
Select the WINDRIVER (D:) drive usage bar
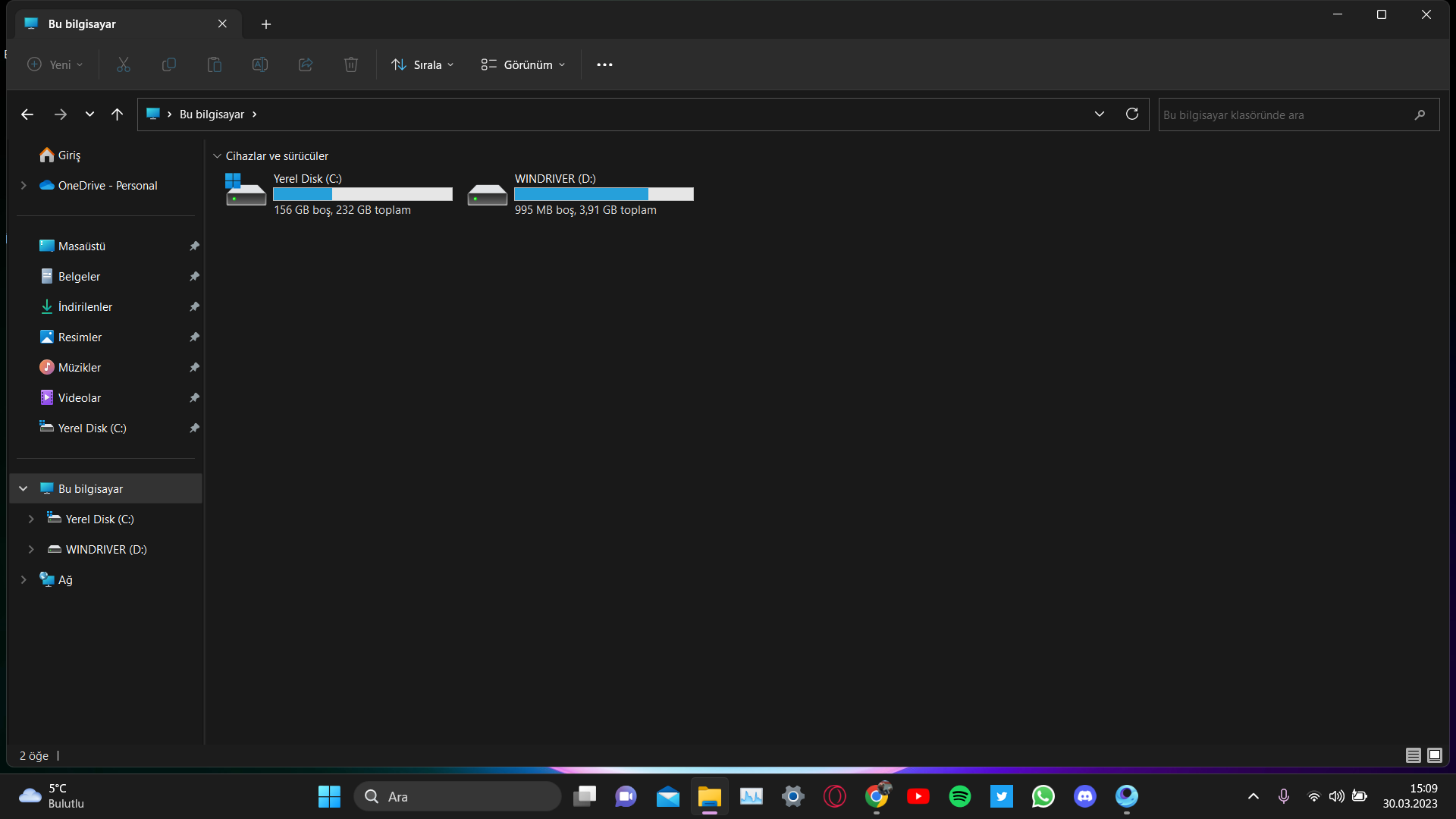point(604,195)
